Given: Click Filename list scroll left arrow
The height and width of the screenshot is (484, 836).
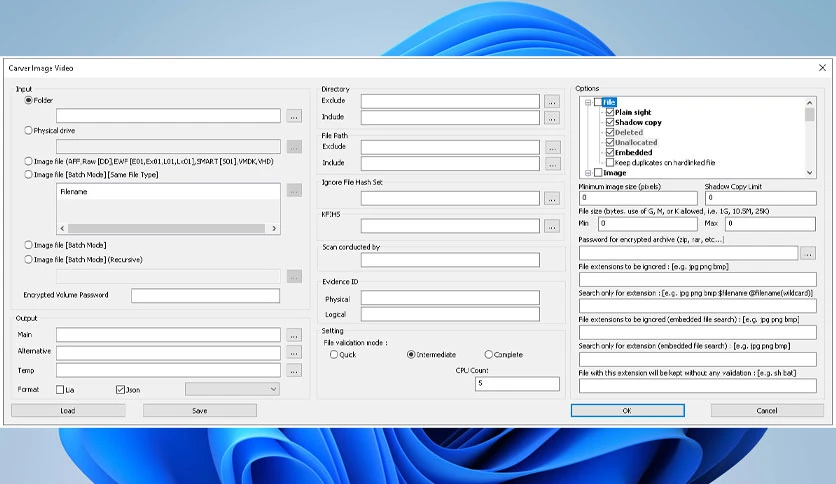Looking at the screenshot, I should [x=62, y=228].
